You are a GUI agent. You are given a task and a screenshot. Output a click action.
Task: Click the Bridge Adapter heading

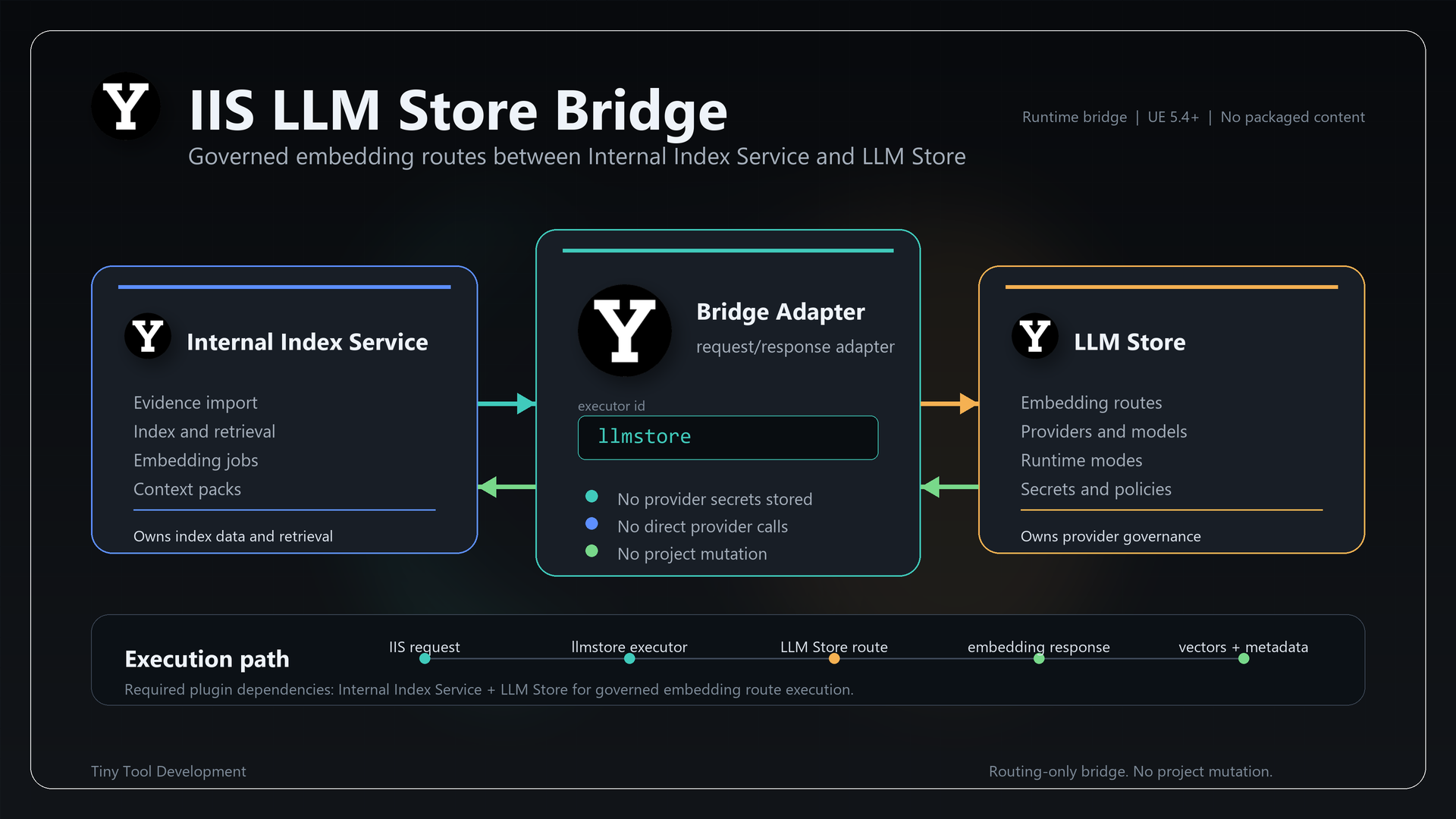pos(780,312)
